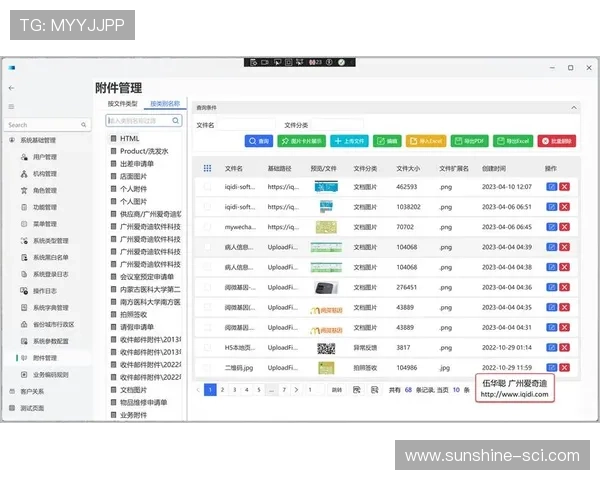Click the red 批量删除 button
This screenshot has height=480, width=600.
557,141
